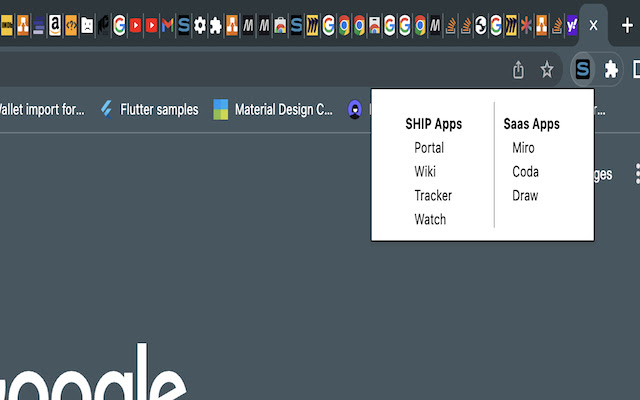Open the Wallet import for... bookmark
The height and width of the screenshot is (400, 640).
pyautogui.click(x=42, y=109)
